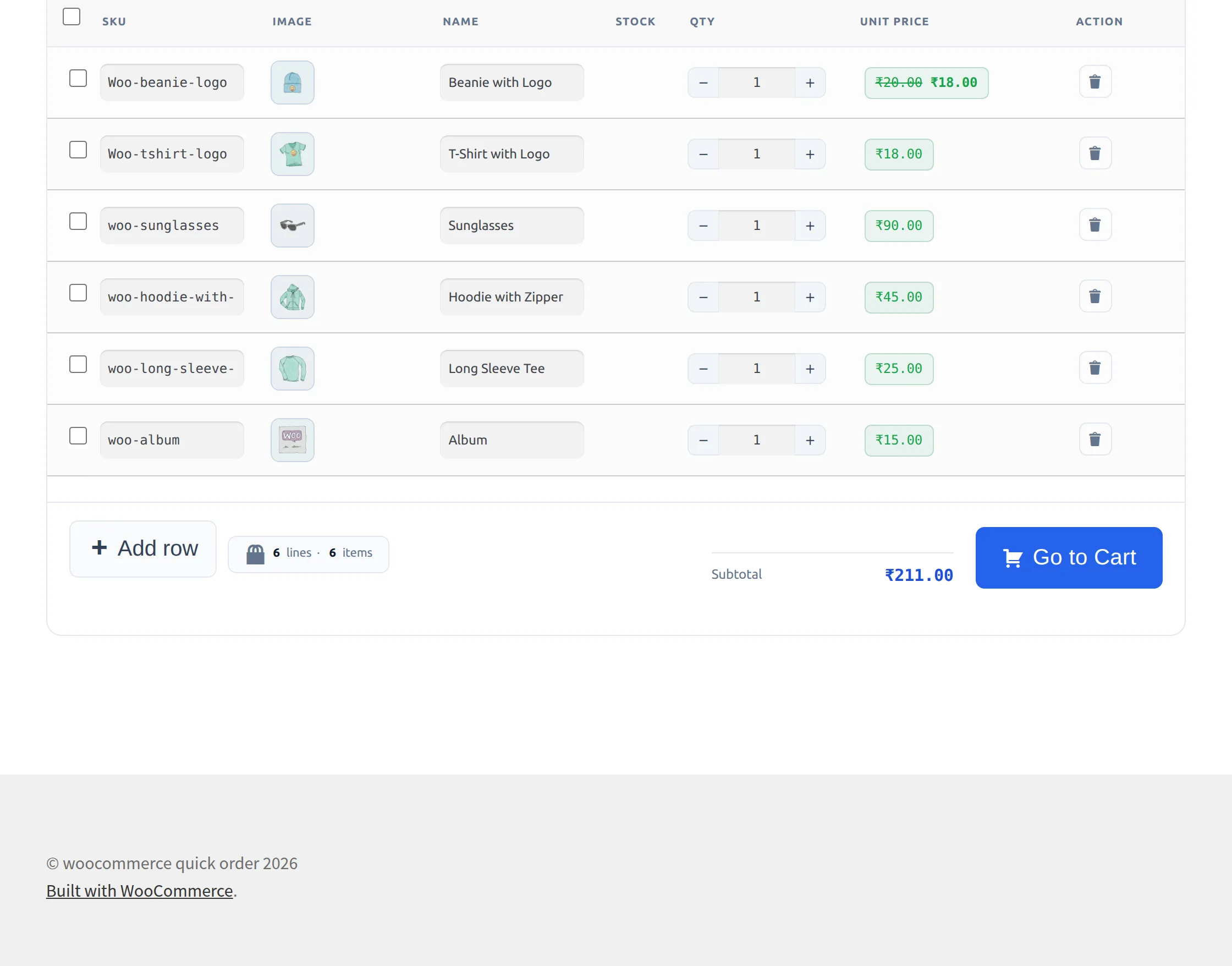Click plus button for Sunglasses
1232x966 pixels.
(x=810, y=226)
